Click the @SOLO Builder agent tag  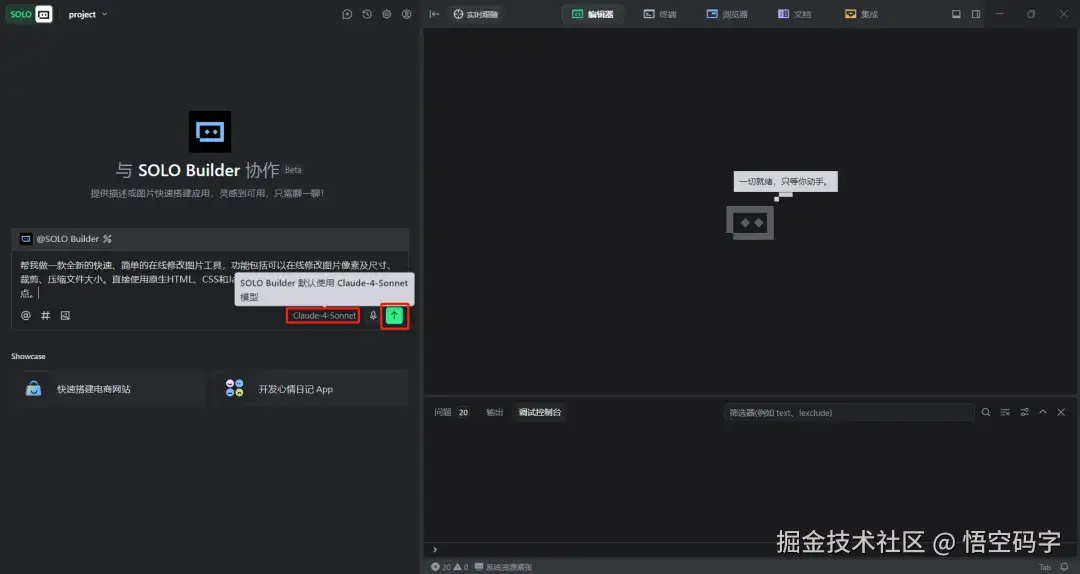pyautogui.click(x=60, y=239)
